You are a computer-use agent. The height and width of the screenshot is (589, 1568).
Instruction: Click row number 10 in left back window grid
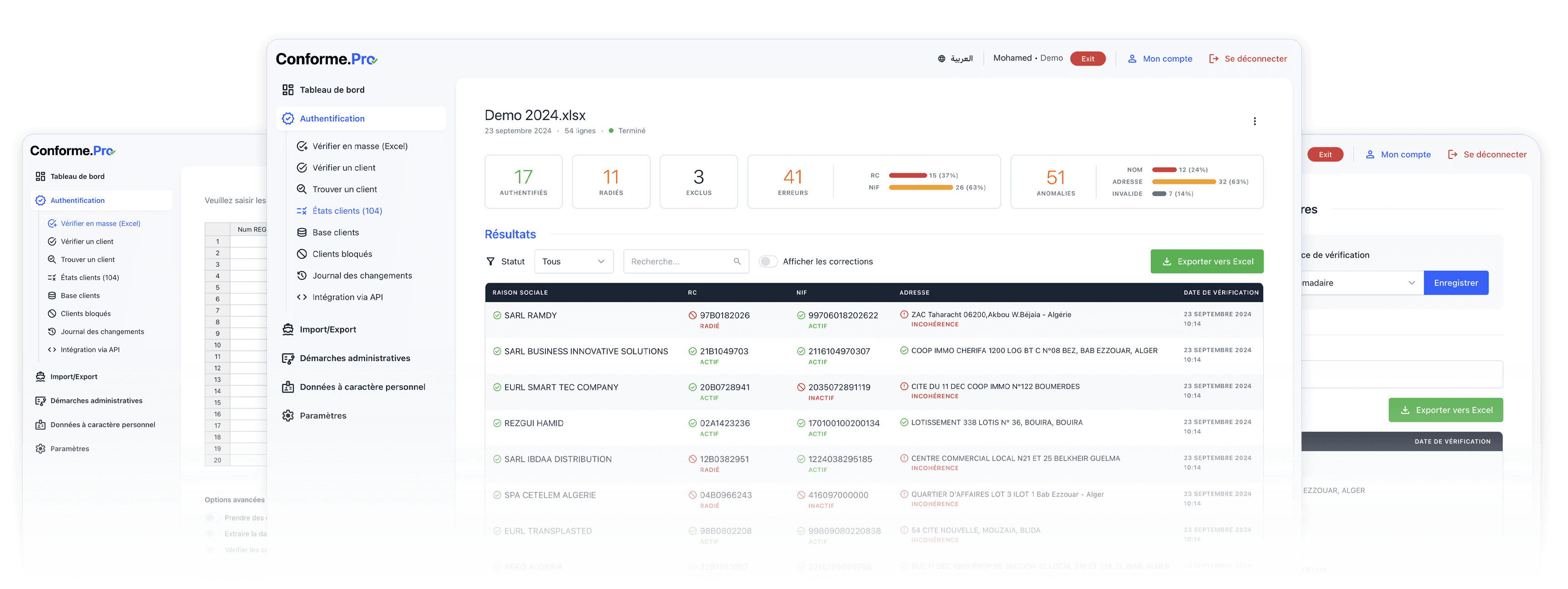pos(218,345)
